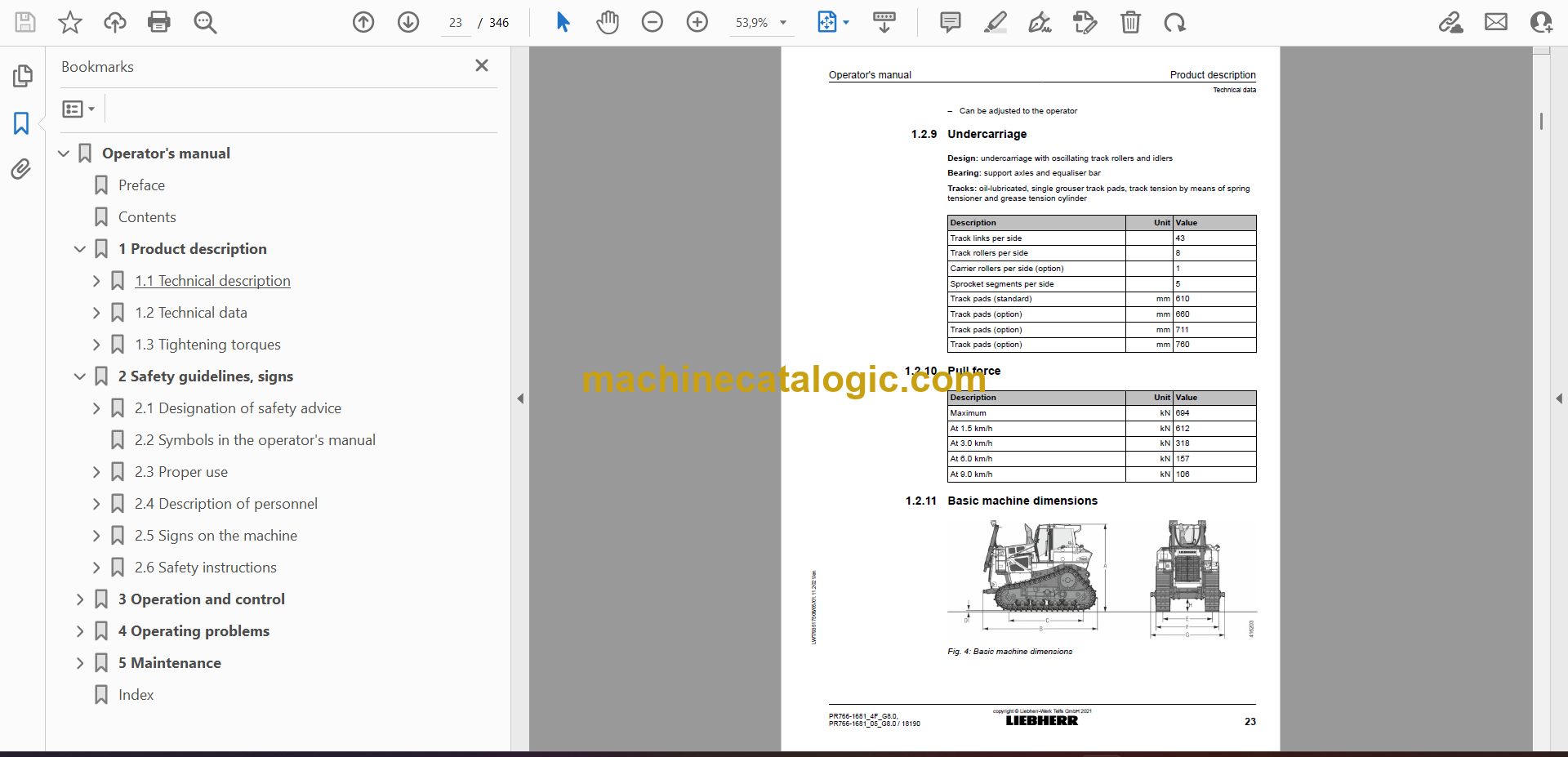
Task: Click the page number field showing 23
Action: click(455, 23)
